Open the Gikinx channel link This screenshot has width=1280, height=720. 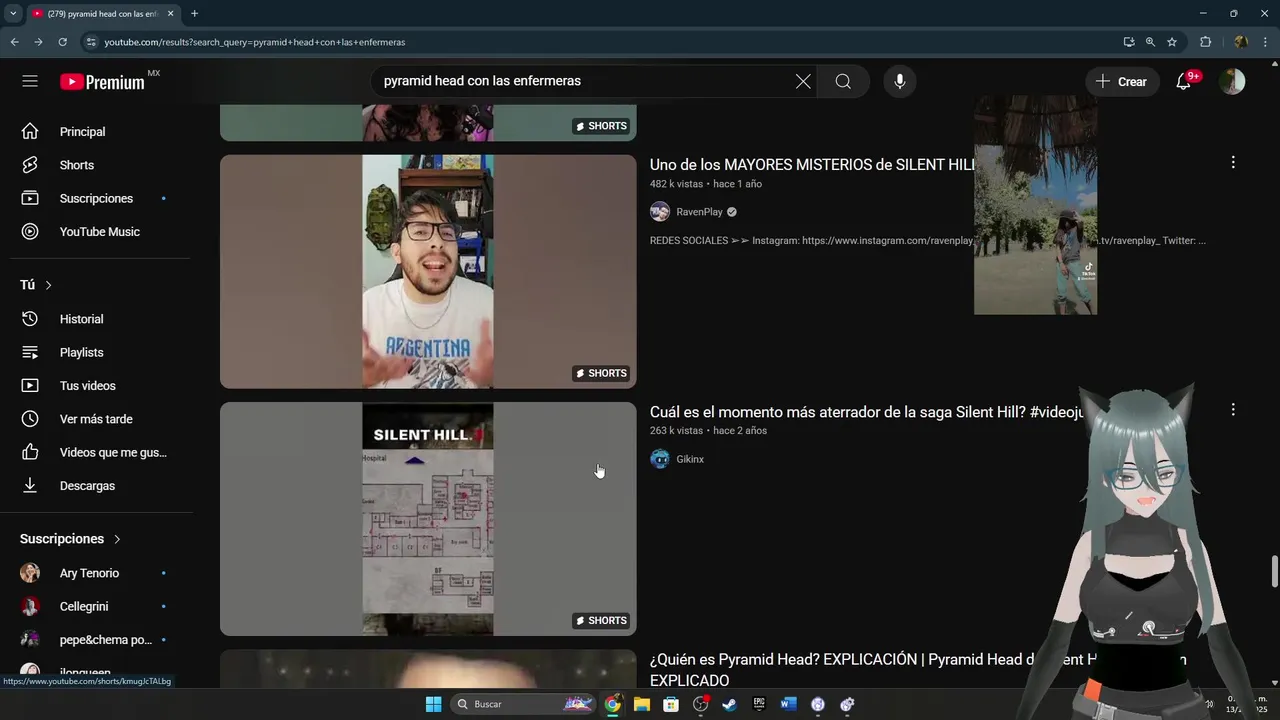pyautogui.click(x=690, y=459)
